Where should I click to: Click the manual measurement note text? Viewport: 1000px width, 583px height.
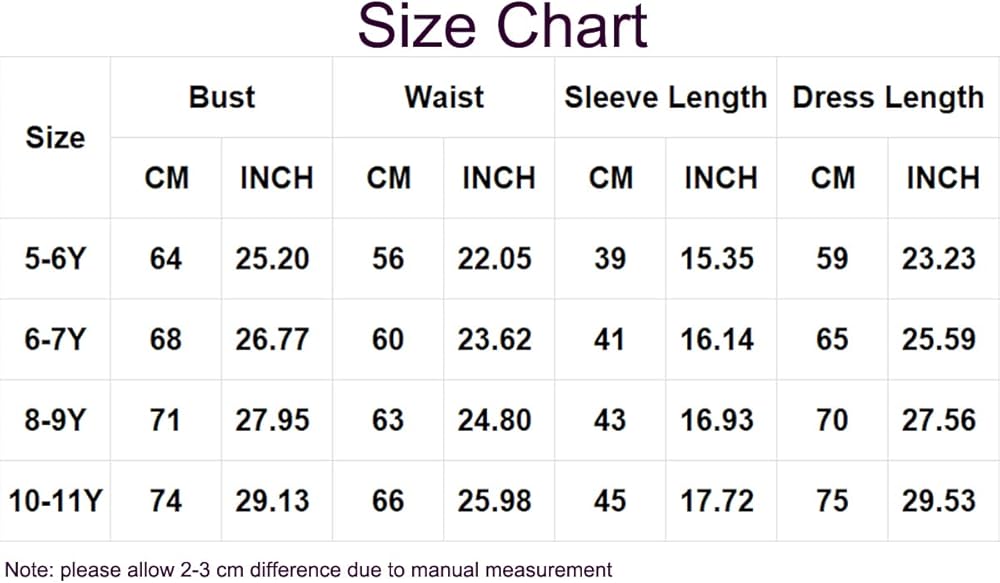pos(307,570)
